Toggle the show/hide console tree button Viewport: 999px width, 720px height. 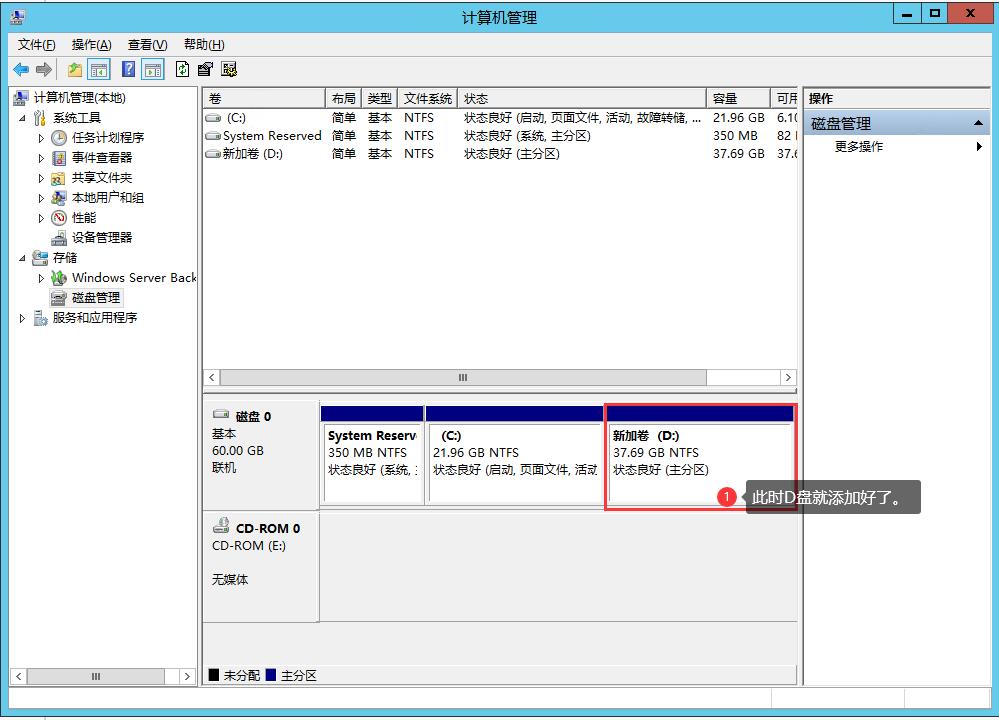pyautogui.click(x=99, y=69)
